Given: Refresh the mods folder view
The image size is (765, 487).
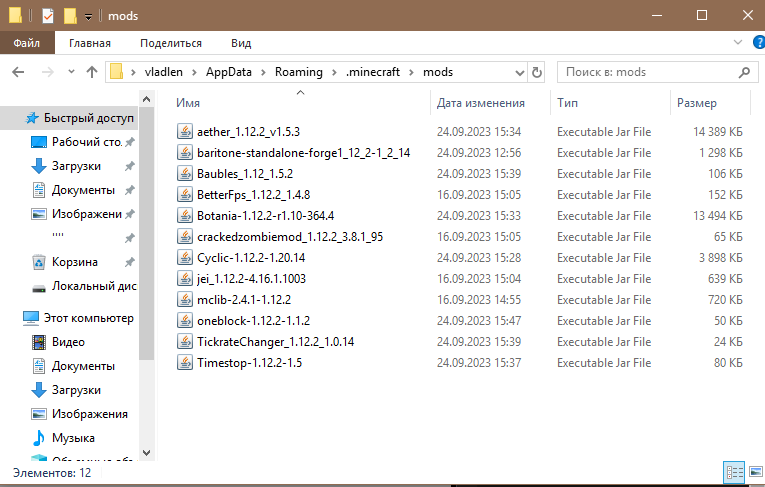Looking at the screenshot, I should click(537, 72).
